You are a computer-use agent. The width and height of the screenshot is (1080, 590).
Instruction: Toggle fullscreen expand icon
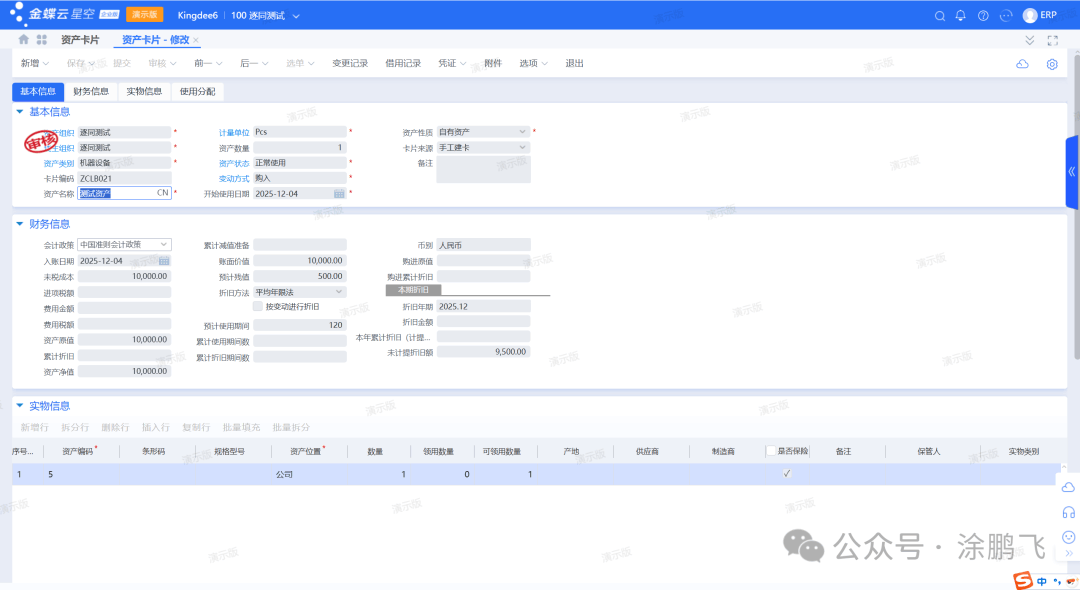(1052, 40)
